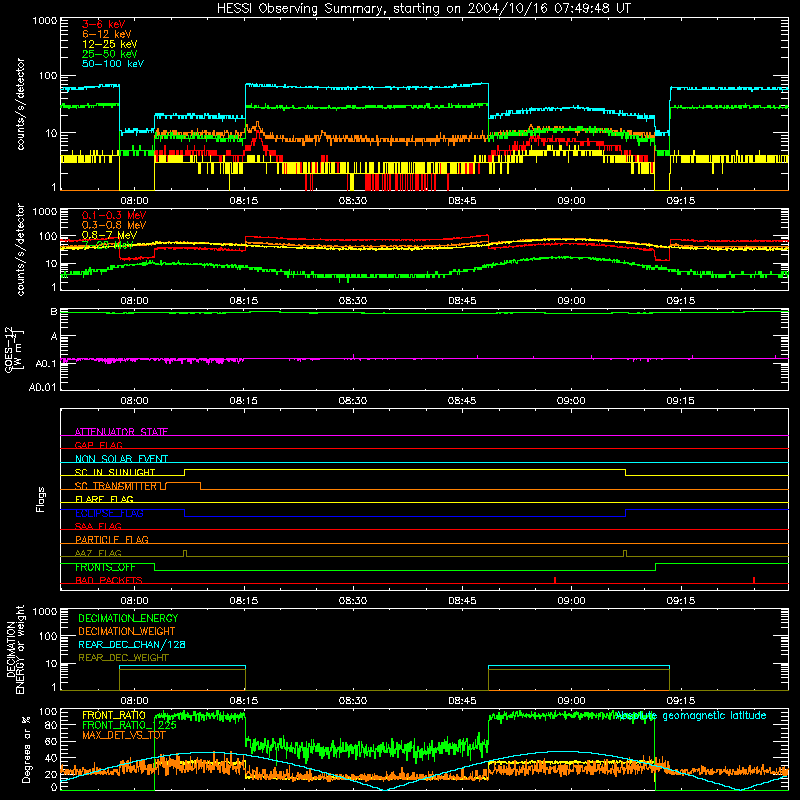Viewport: 800px width, 800px height.
Task: Click the 09:00 tick label under MeV panel
Action: tap(571, 301)
